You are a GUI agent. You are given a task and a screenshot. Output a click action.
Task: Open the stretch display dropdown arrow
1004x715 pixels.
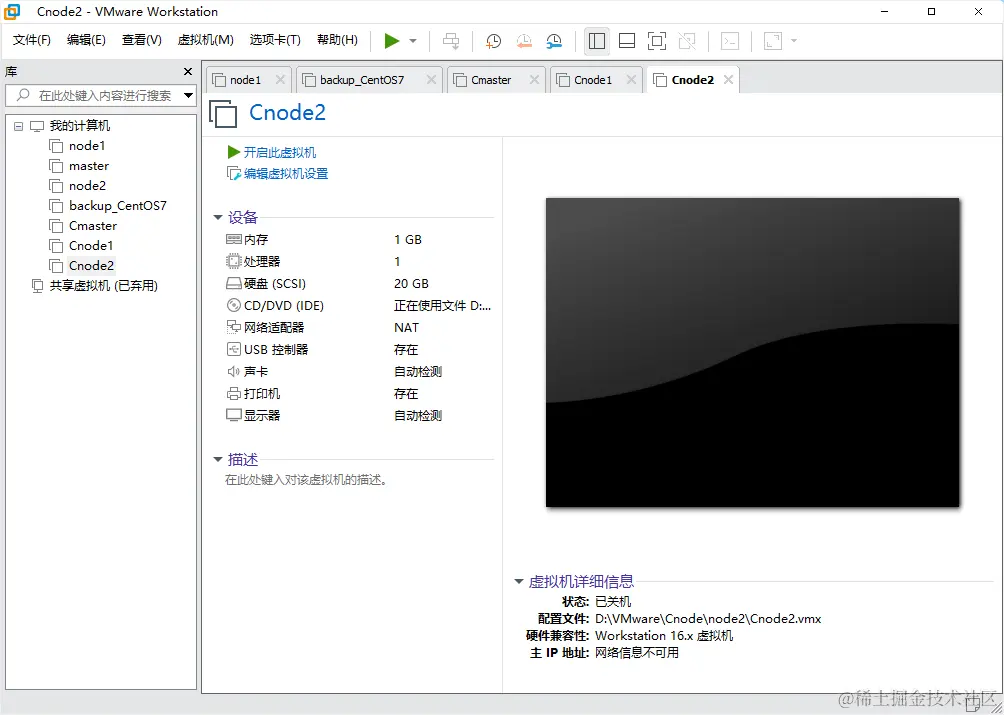pos(794,41)
